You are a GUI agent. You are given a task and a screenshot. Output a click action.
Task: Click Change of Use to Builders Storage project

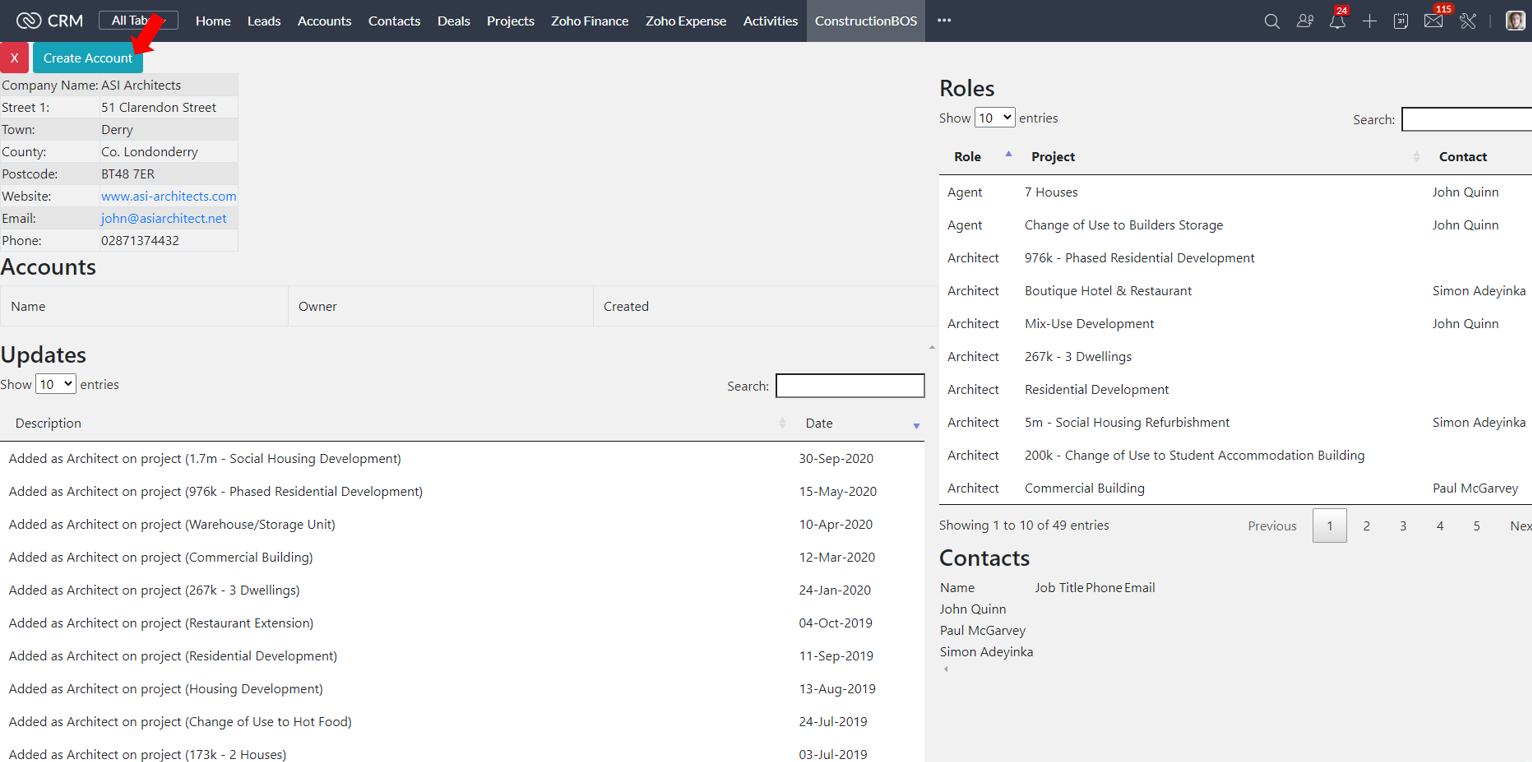pos(1124,225)
